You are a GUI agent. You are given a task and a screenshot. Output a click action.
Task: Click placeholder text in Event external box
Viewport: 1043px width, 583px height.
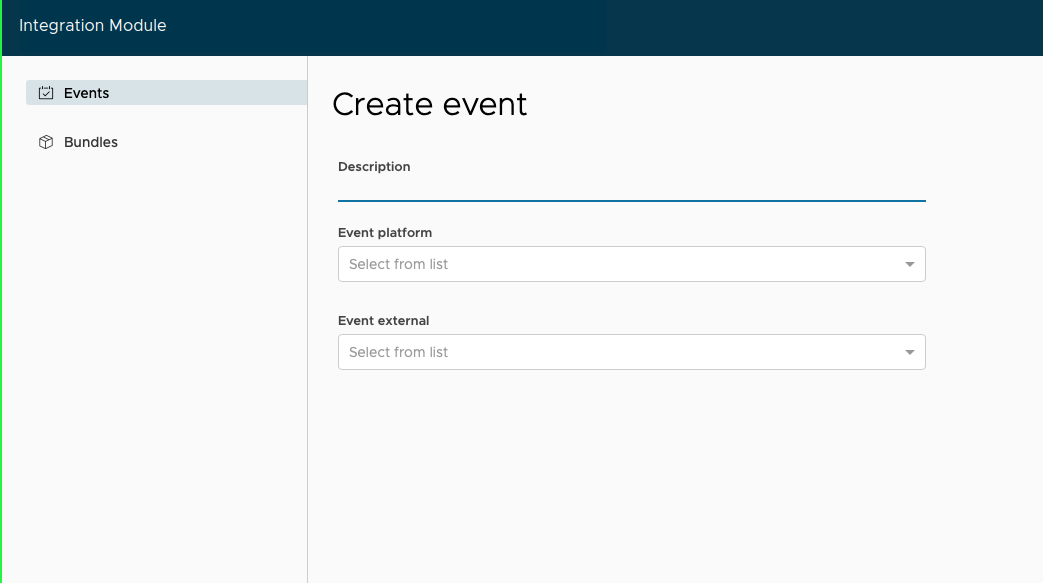coord(398,352)
